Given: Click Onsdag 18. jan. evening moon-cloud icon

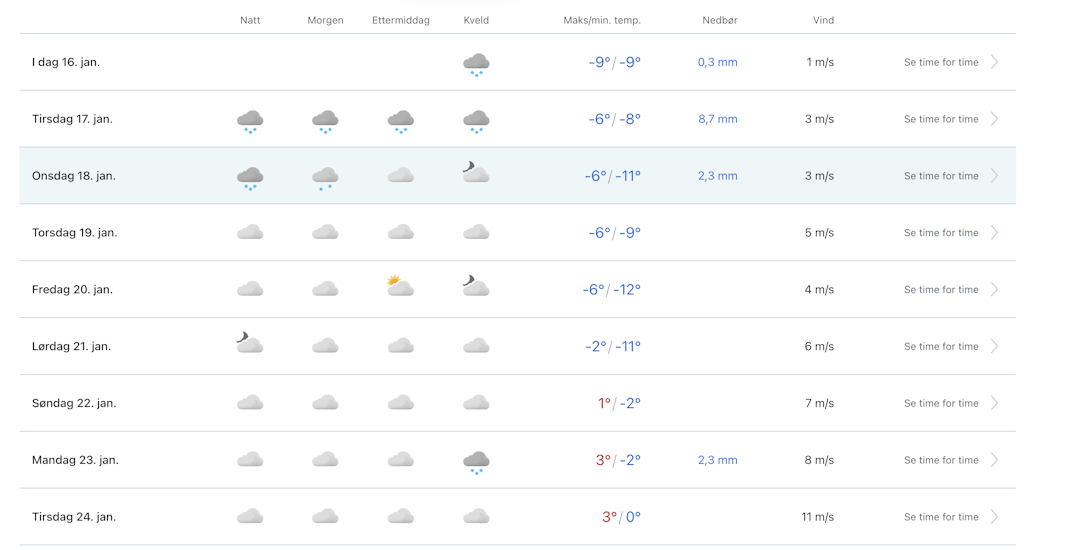Looking at the screenshot, I should coord(476,174).
